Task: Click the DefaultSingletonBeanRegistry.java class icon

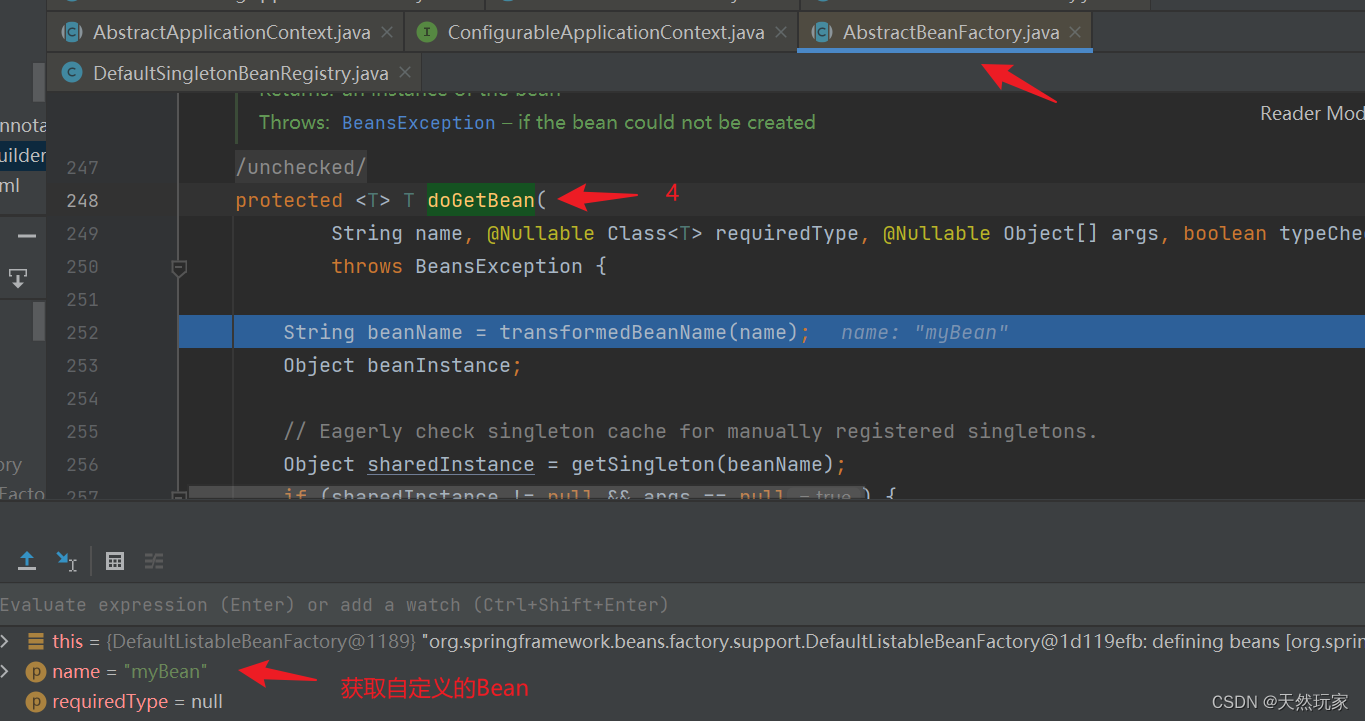Action: pos(71,73)
